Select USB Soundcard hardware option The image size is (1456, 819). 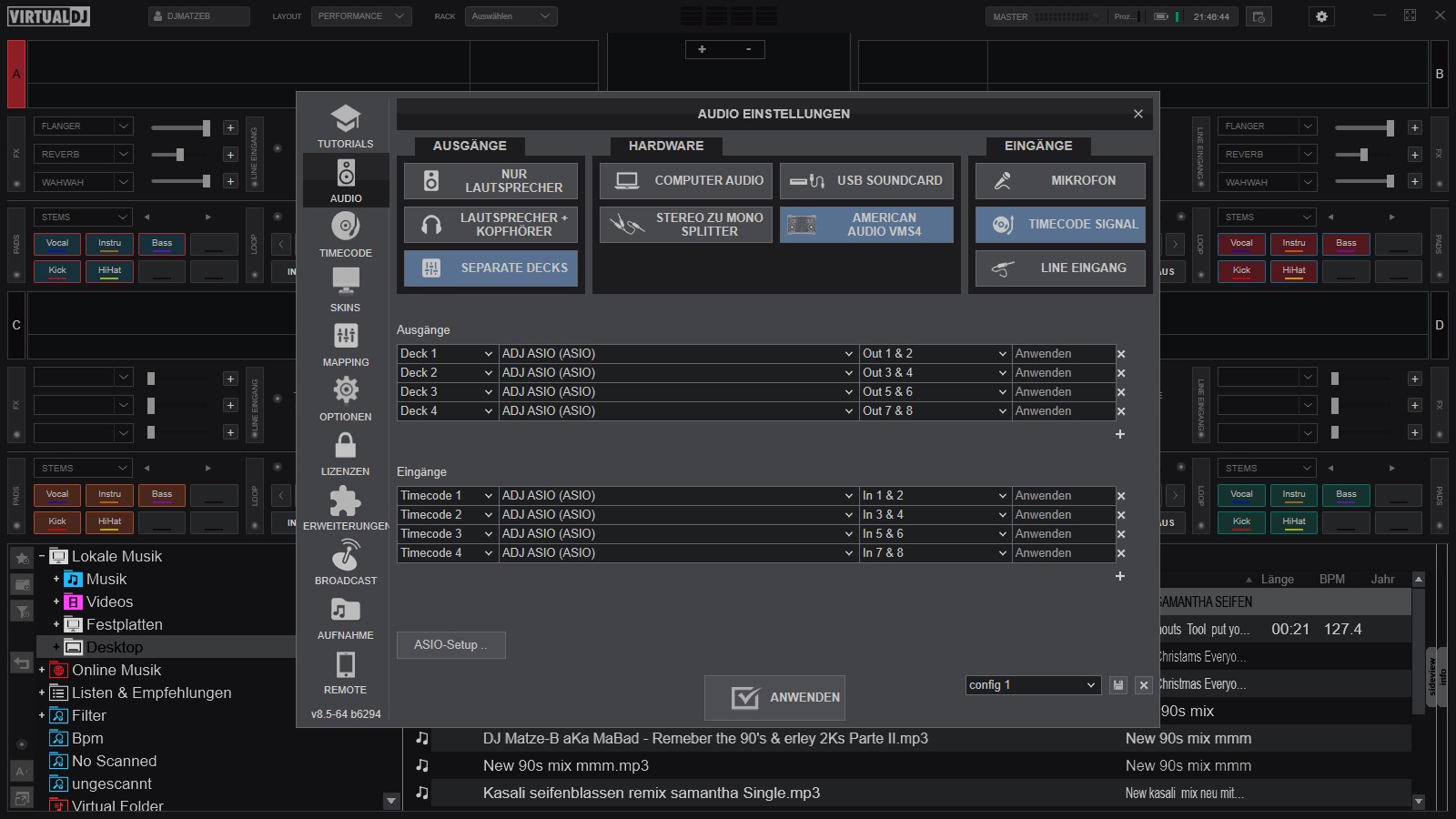(x=866, y=180)
